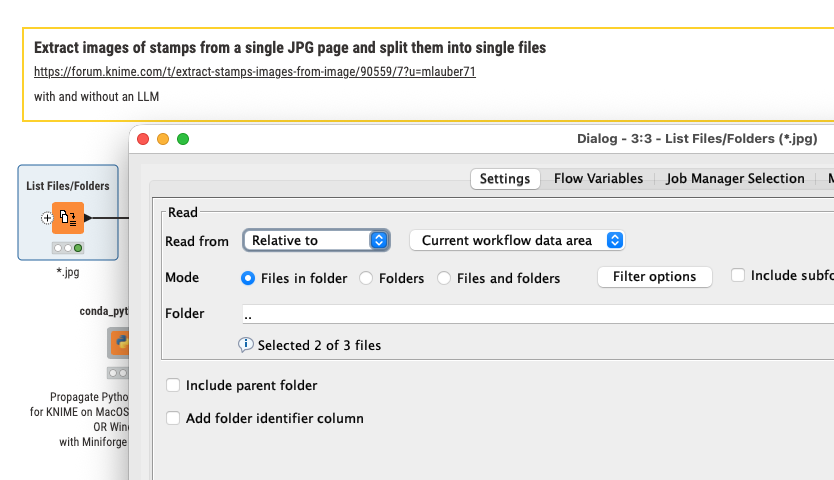Click the add-port plus icon on List Files/Folders node
This screenshot has width=834, height=480.
coord(46,217)
